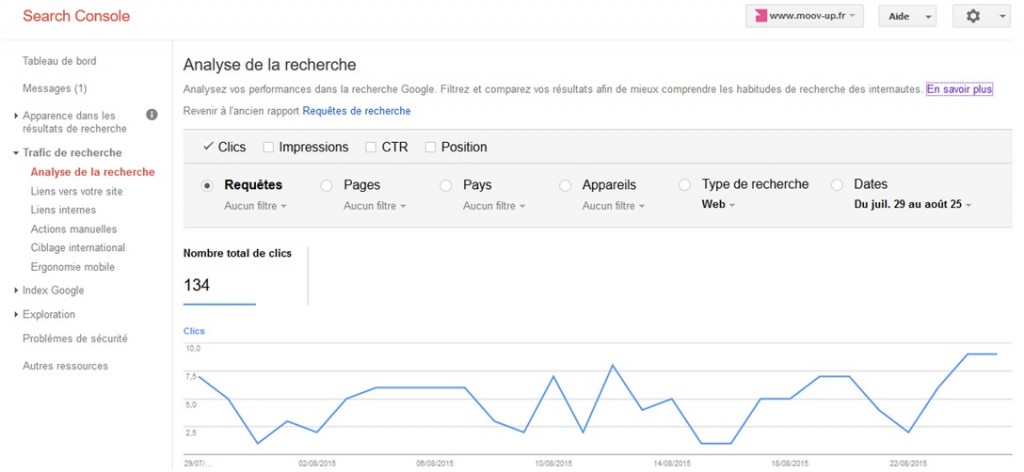Open the Web search type dropdown
The height and width of the screenshot is (472, 1024).
coord(718,204)
